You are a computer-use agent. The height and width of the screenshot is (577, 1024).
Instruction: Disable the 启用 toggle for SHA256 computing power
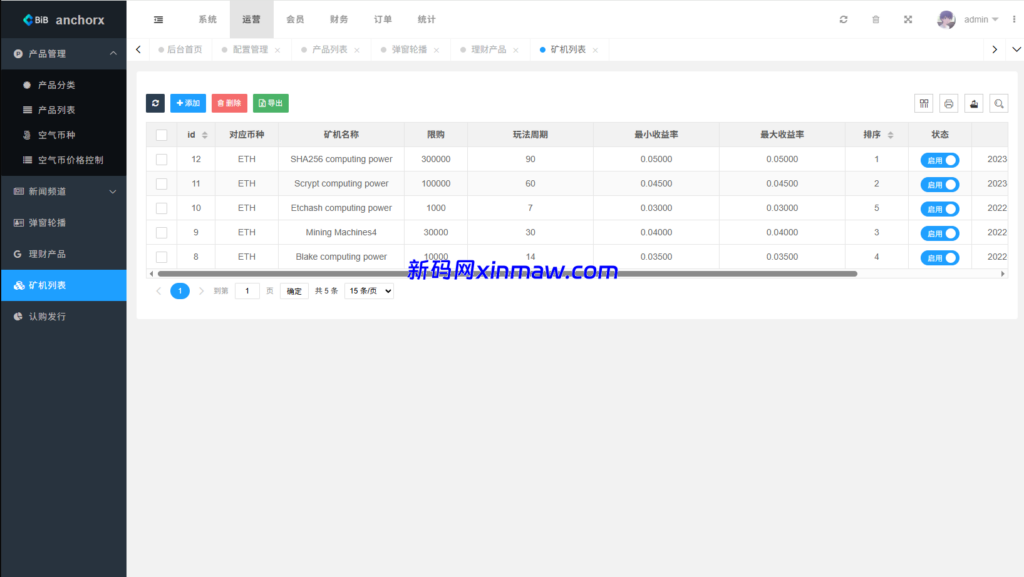[940, 159]
